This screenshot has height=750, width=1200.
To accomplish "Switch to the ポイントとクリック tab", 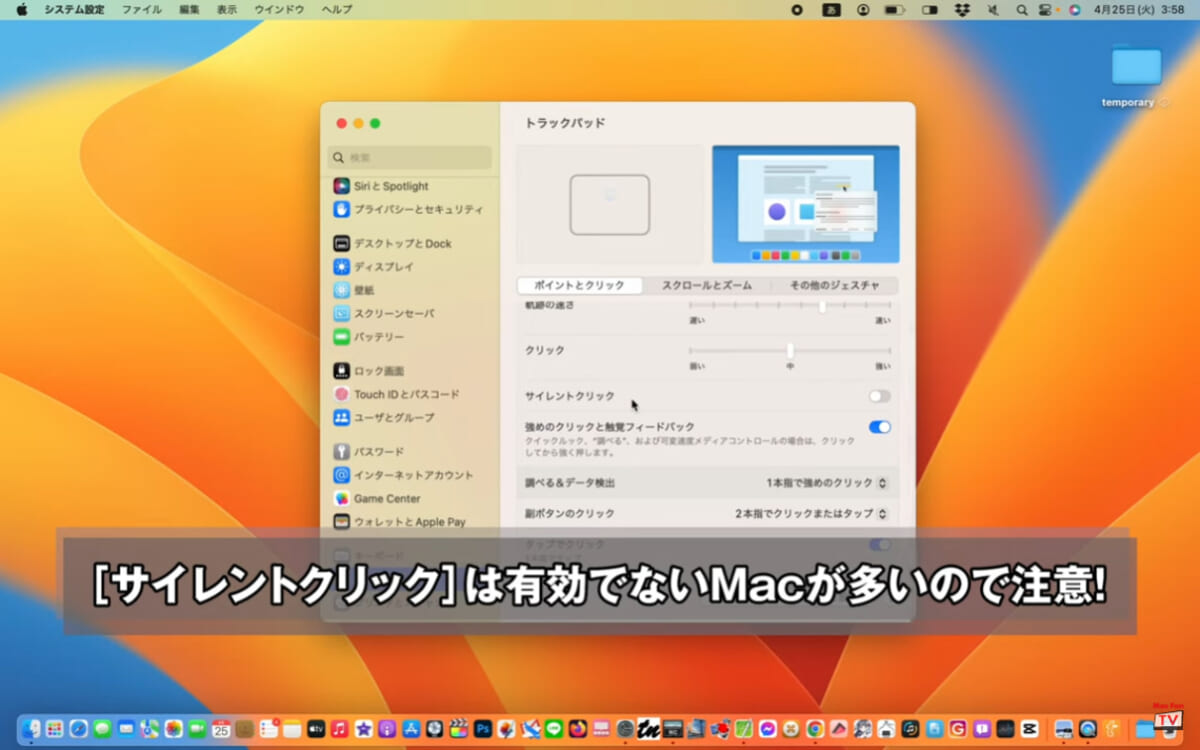I will tap(580, 285).
